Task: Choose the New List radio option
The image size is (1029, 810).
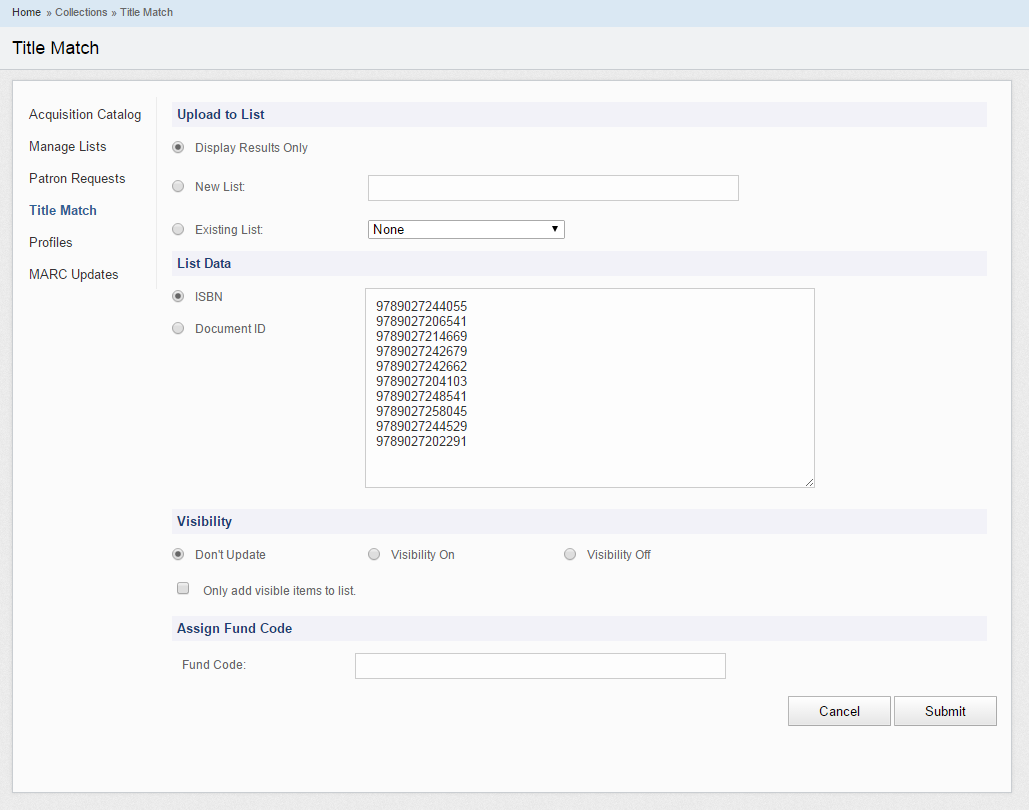Action: point(178,186)
